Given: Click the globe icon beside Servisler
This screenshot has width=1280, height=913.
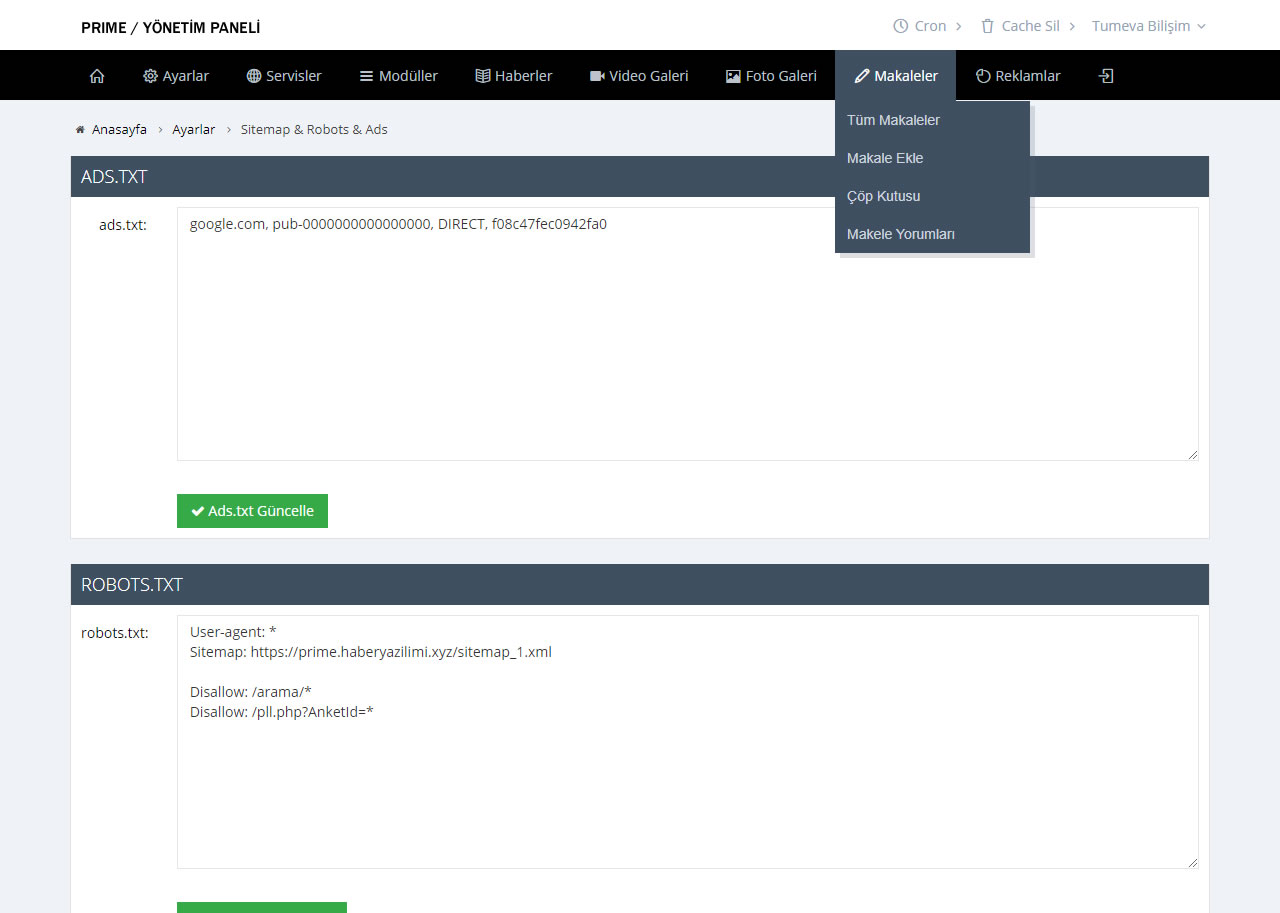Looking at the screenshot, I should pyautogui.click(x=254, y=76).
